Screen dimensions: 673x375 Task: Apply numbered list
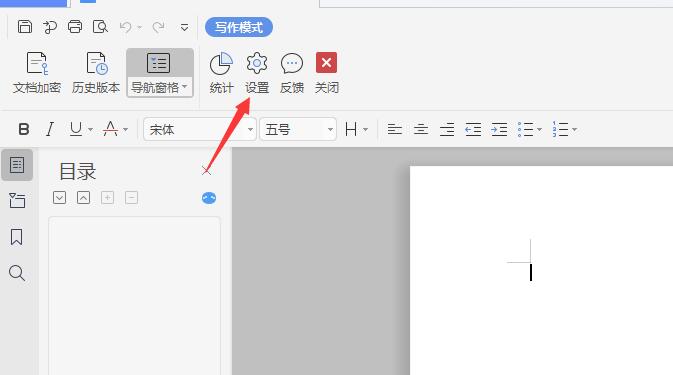(560, 129)
